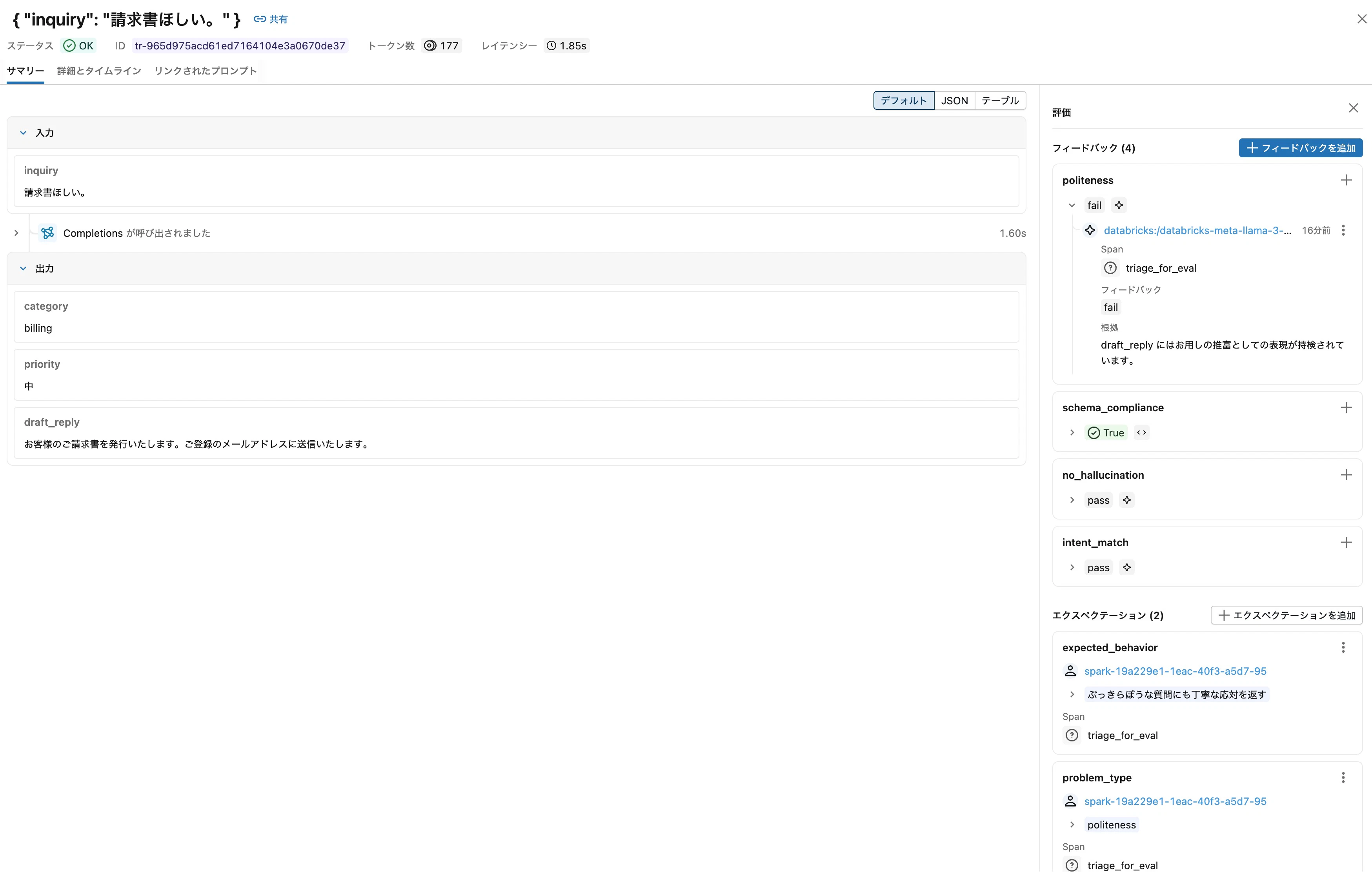Open the kebab menu for the databricks assessment
Image resolution: width=1372 pixels, height=890 pixels.
(1344, 231)
